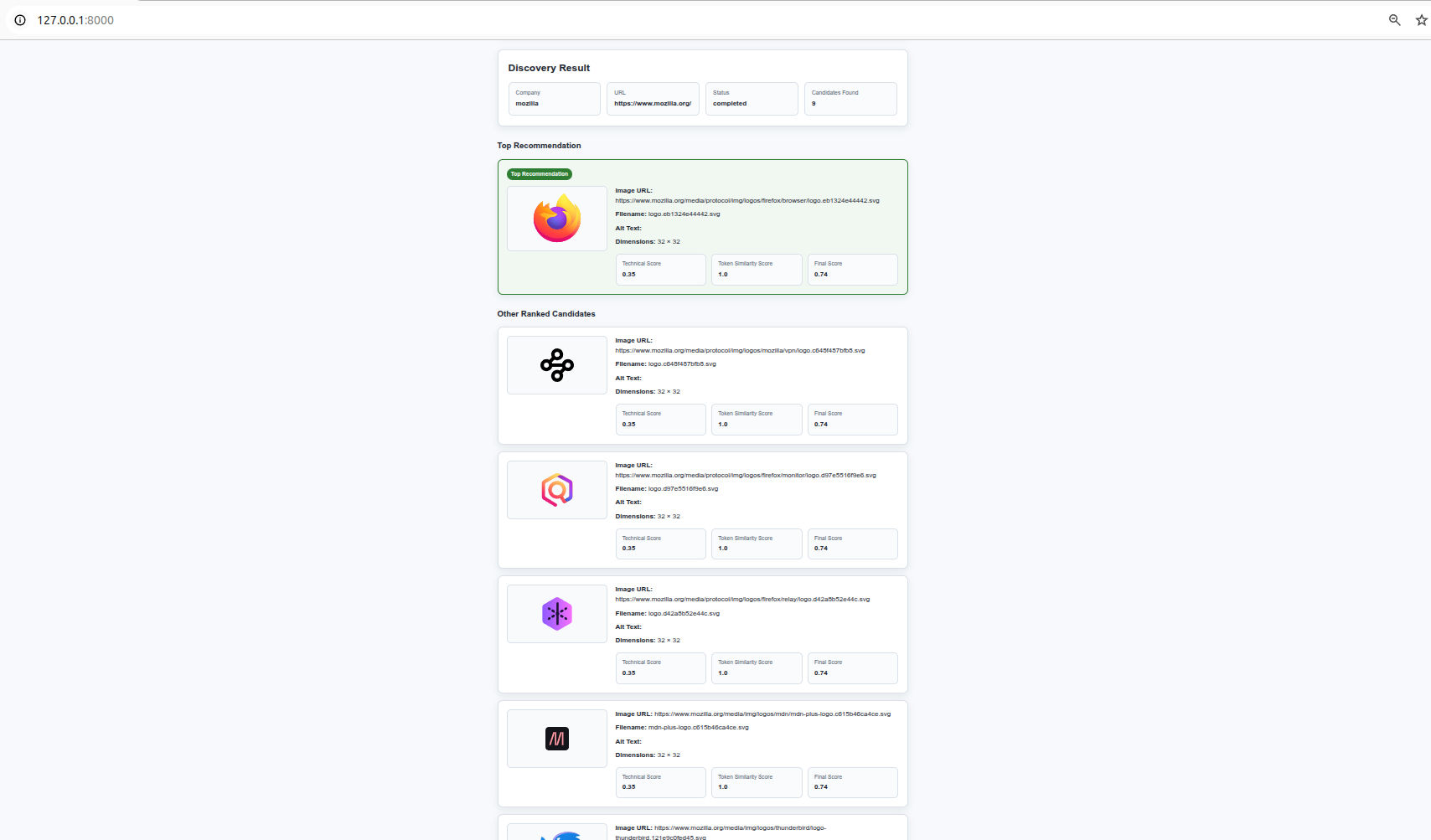Image resolution: width=1431 pixels, height=840 pixels.
Task: Click Technical Score in the Relay logo card
Action: (x=661, y=668)
